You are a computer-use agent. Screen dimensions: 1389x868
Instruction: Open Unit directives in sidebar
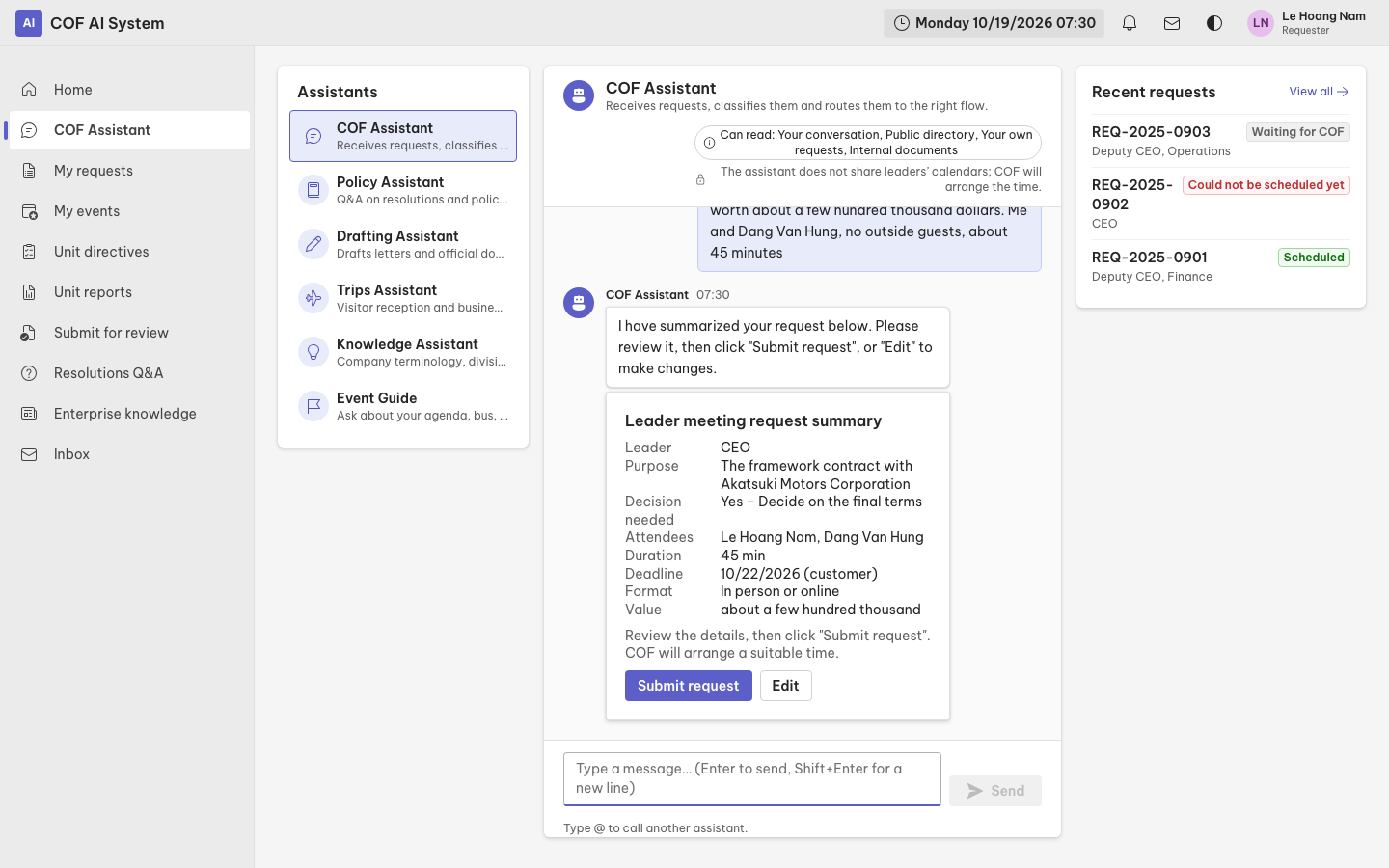pos(129,252)
